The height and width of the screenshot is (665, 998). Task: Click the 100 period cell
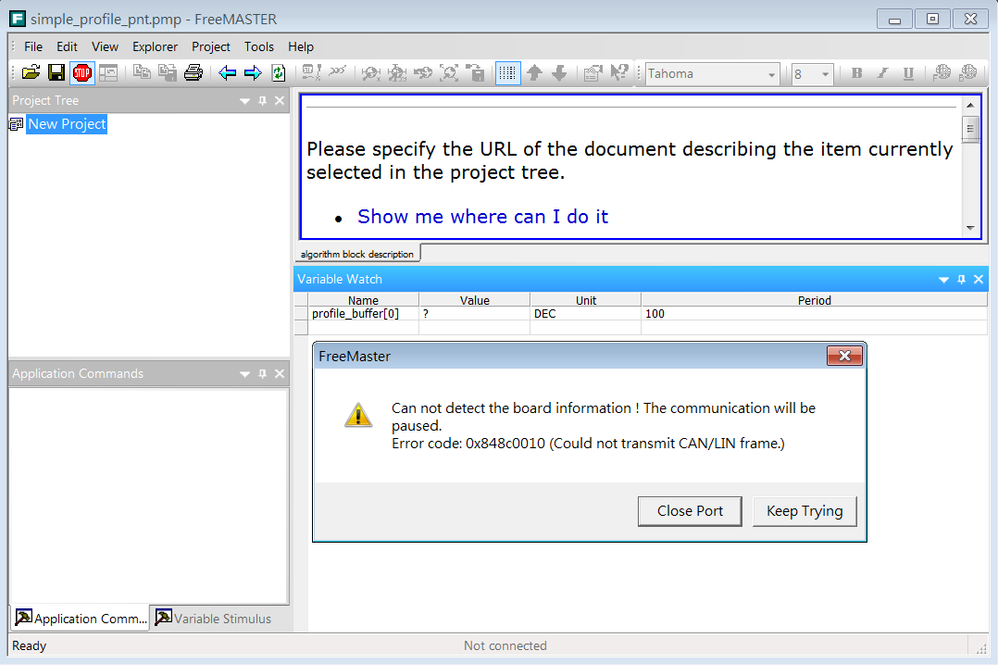(815, 314)
